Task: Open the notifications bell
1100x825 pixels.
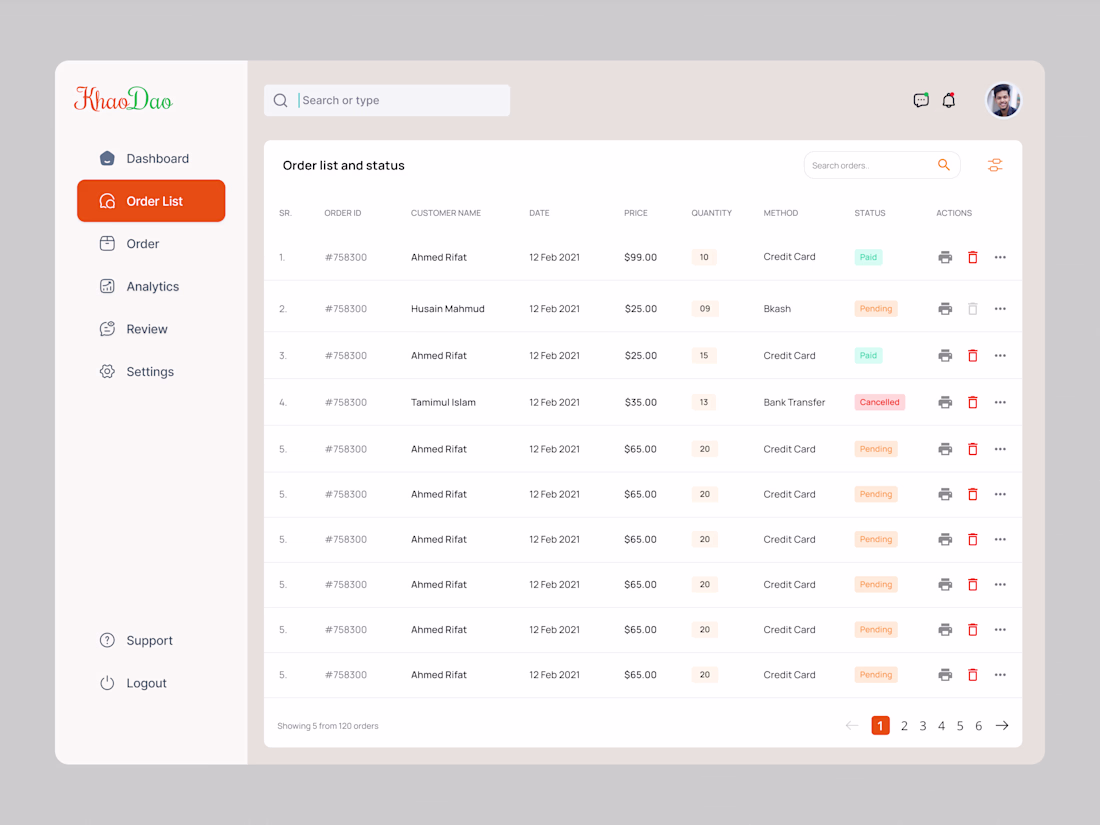Action: point(948,100)
